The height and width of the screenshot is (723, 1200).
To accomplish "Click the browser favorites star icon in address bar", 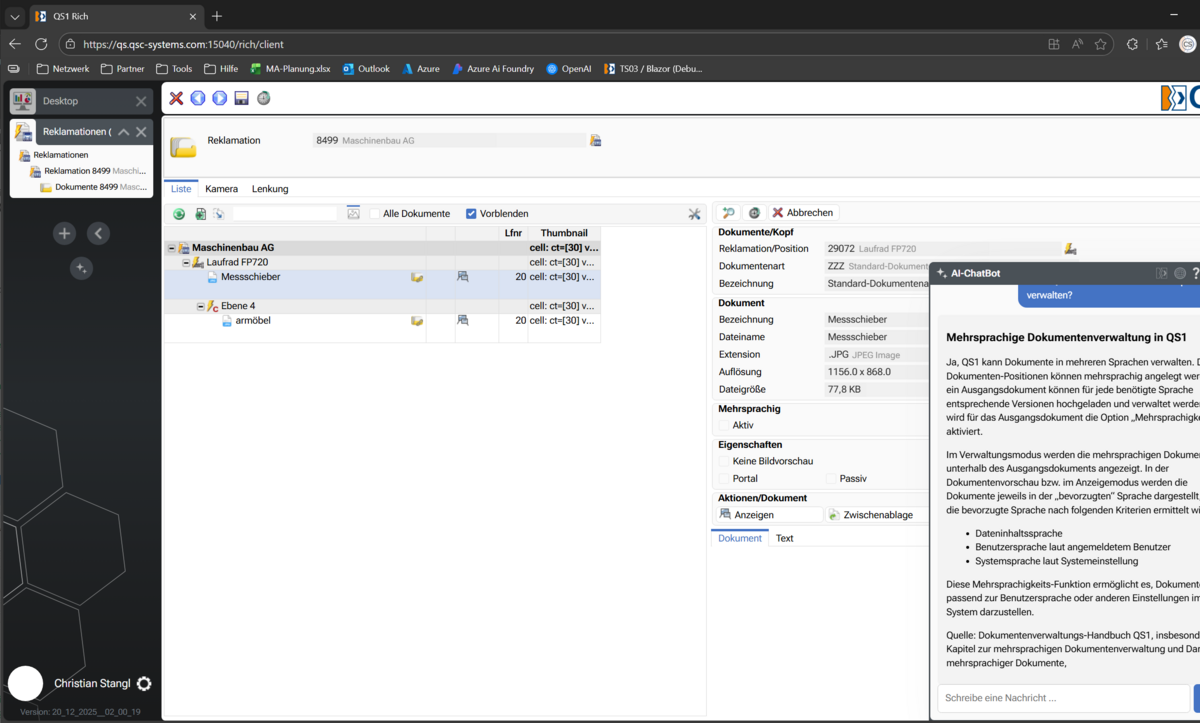I will click(x=1101, y=44).
